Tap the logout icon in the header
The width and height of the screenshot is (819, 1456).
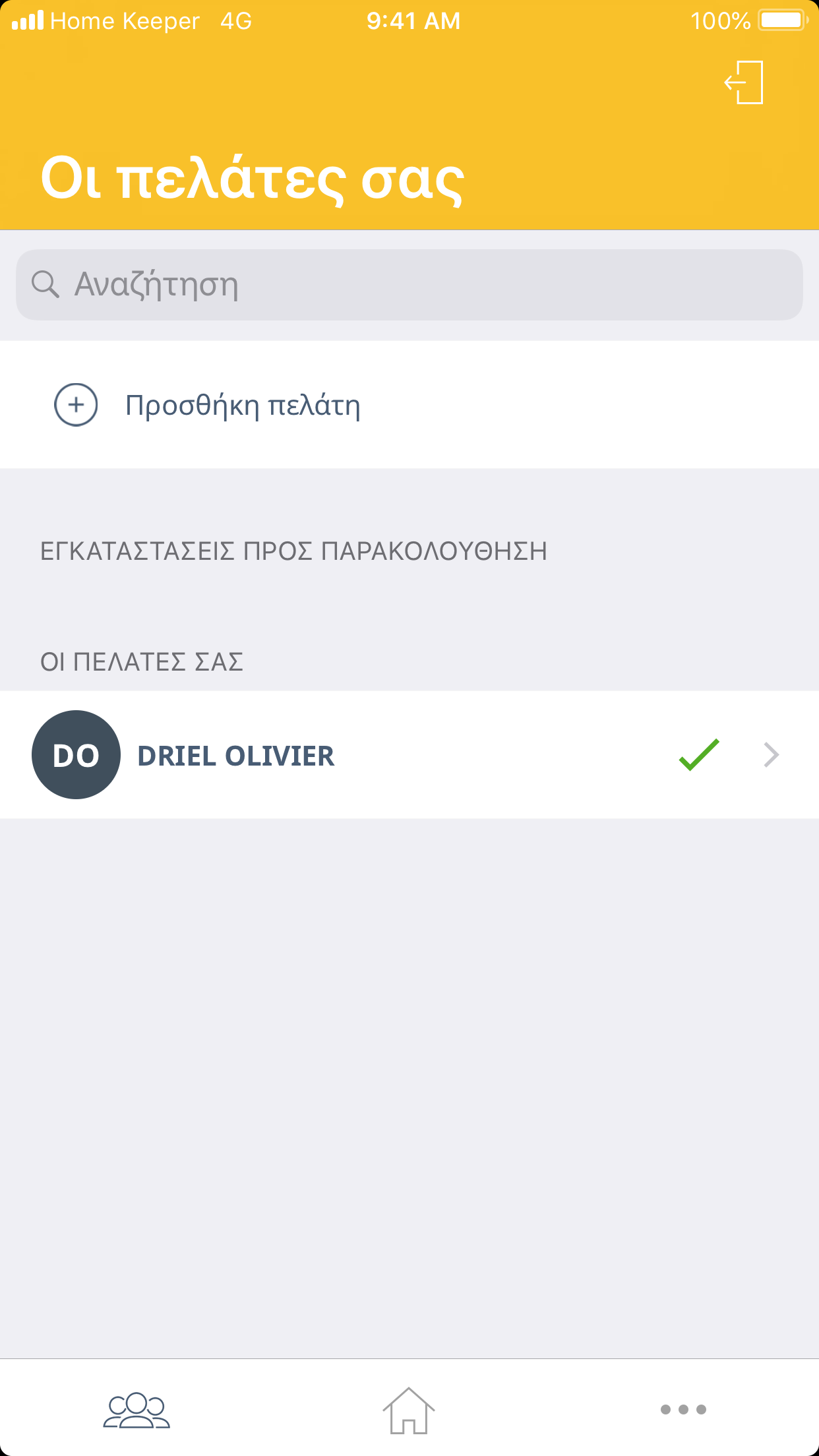tap(744, 82)
